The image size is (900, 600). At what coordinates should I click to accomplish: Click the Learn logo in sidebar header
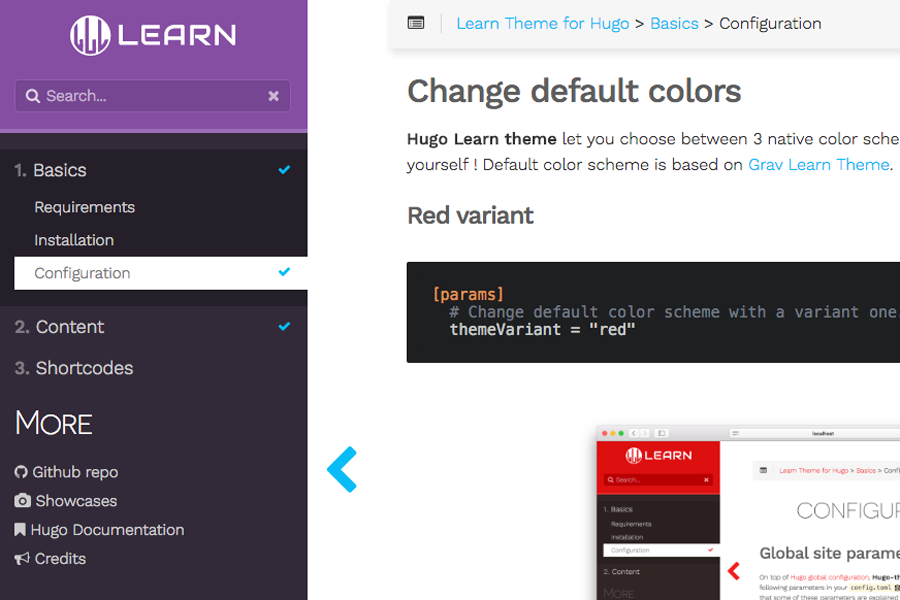[153, 36]
